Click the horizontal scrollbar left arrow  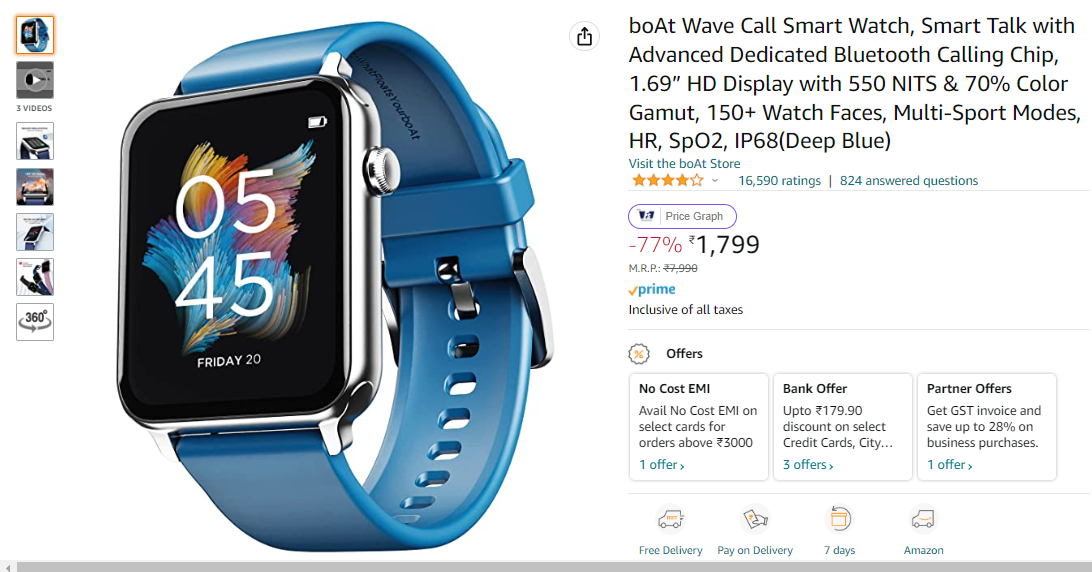7,567
